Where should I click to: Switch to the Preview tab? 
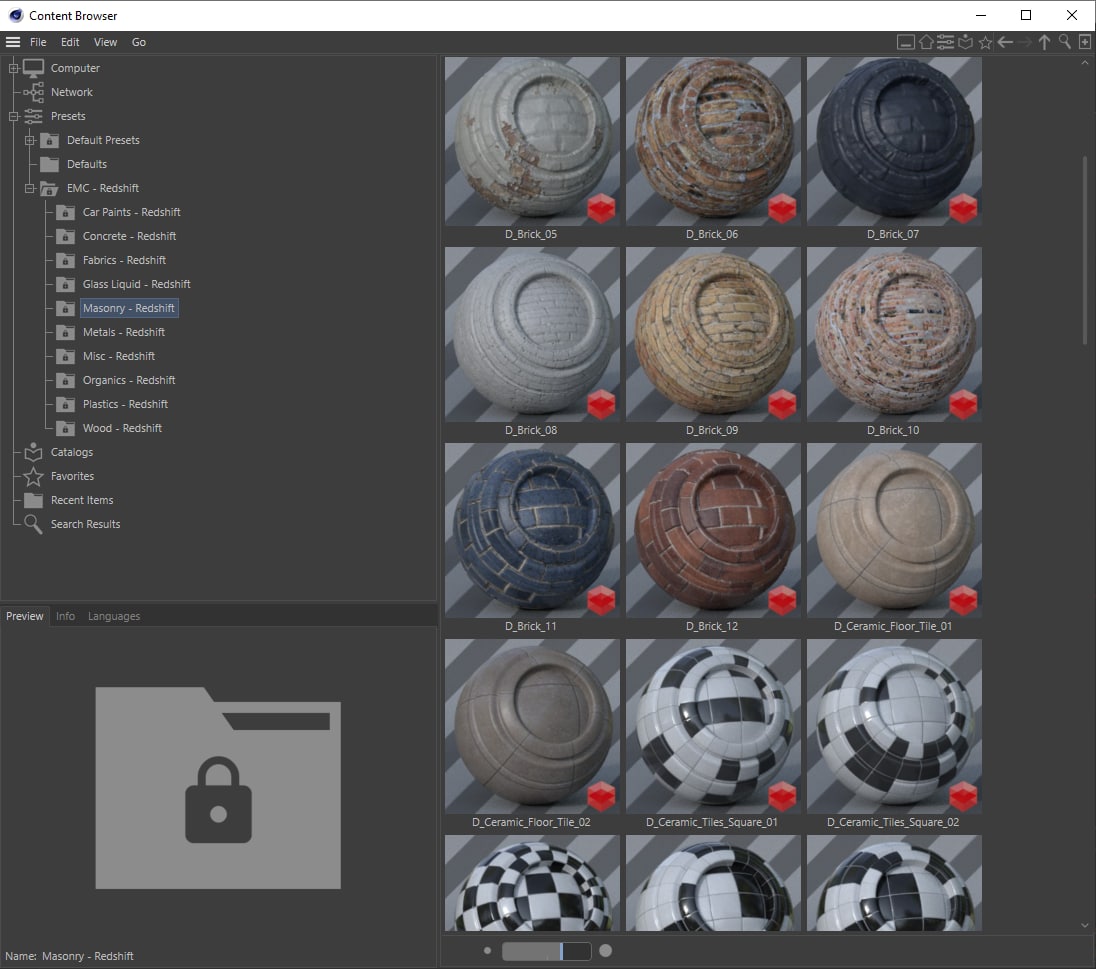pyautogui.click(x=24, y=616)
